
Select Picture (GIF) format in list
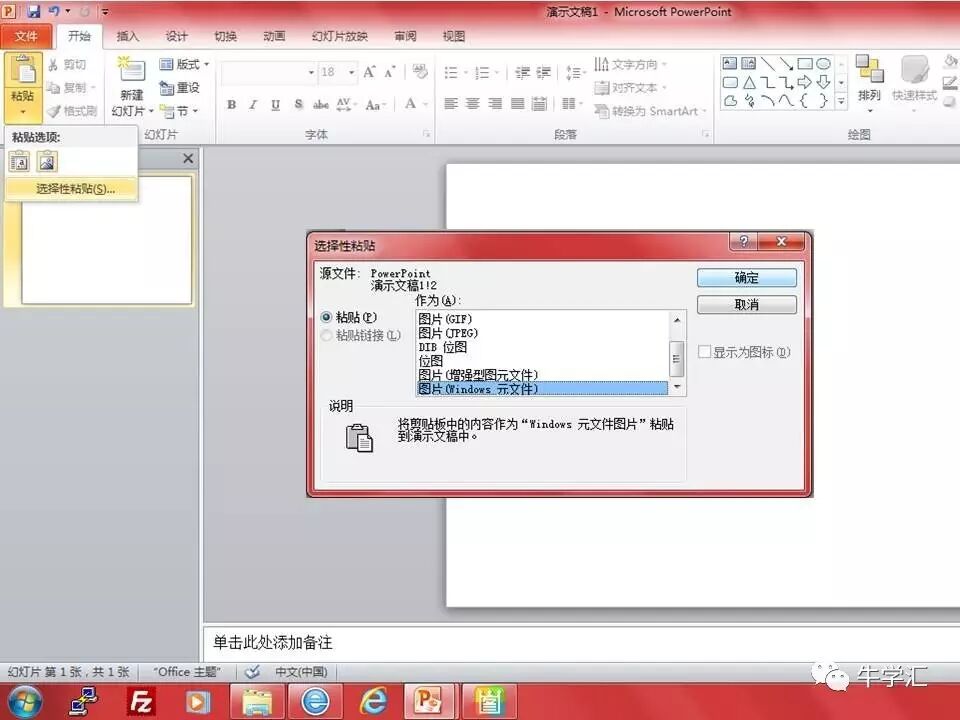444,318
